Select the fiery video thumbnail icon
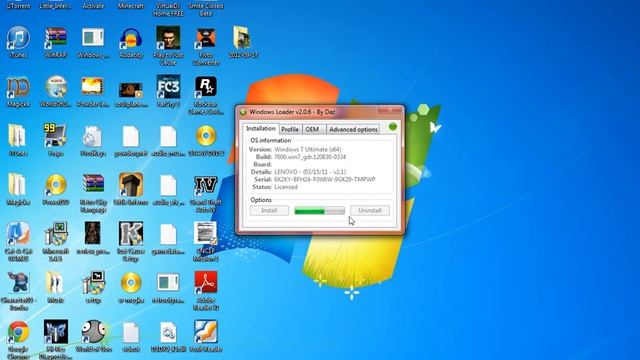 [x=93, y=87]
